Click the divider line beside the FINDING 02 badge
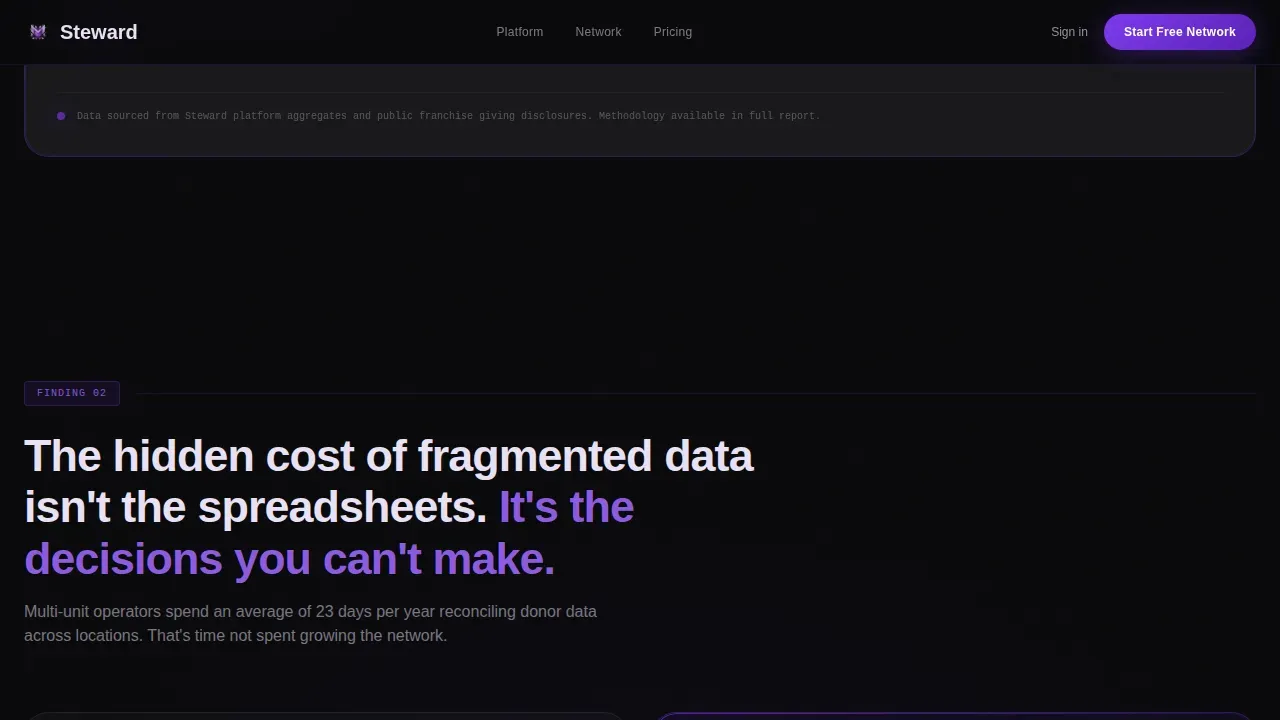Image resolution: width=1280 pixels, height=720 pixels. [696, 394]
